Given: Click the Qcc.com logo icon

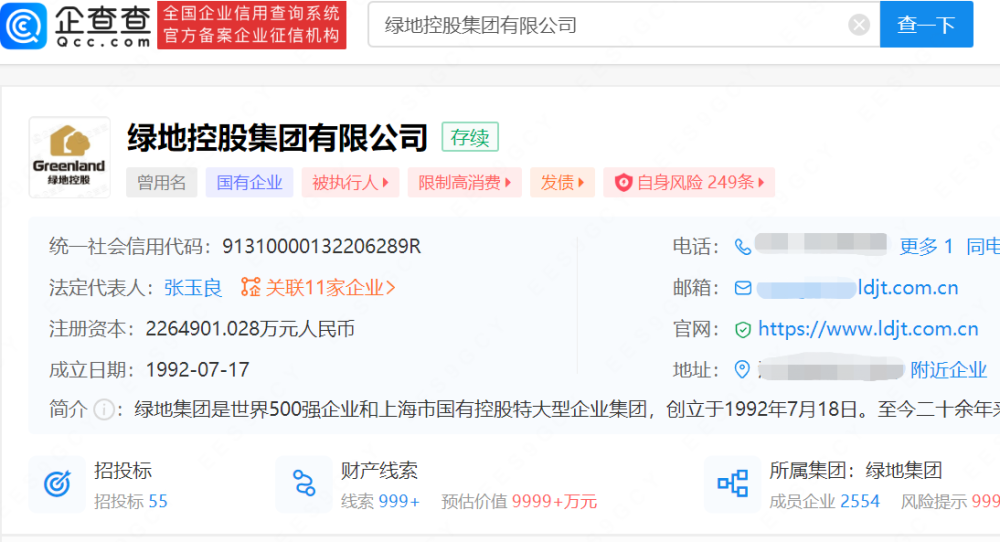Looking at the screenshot, I should click(24, 26).
